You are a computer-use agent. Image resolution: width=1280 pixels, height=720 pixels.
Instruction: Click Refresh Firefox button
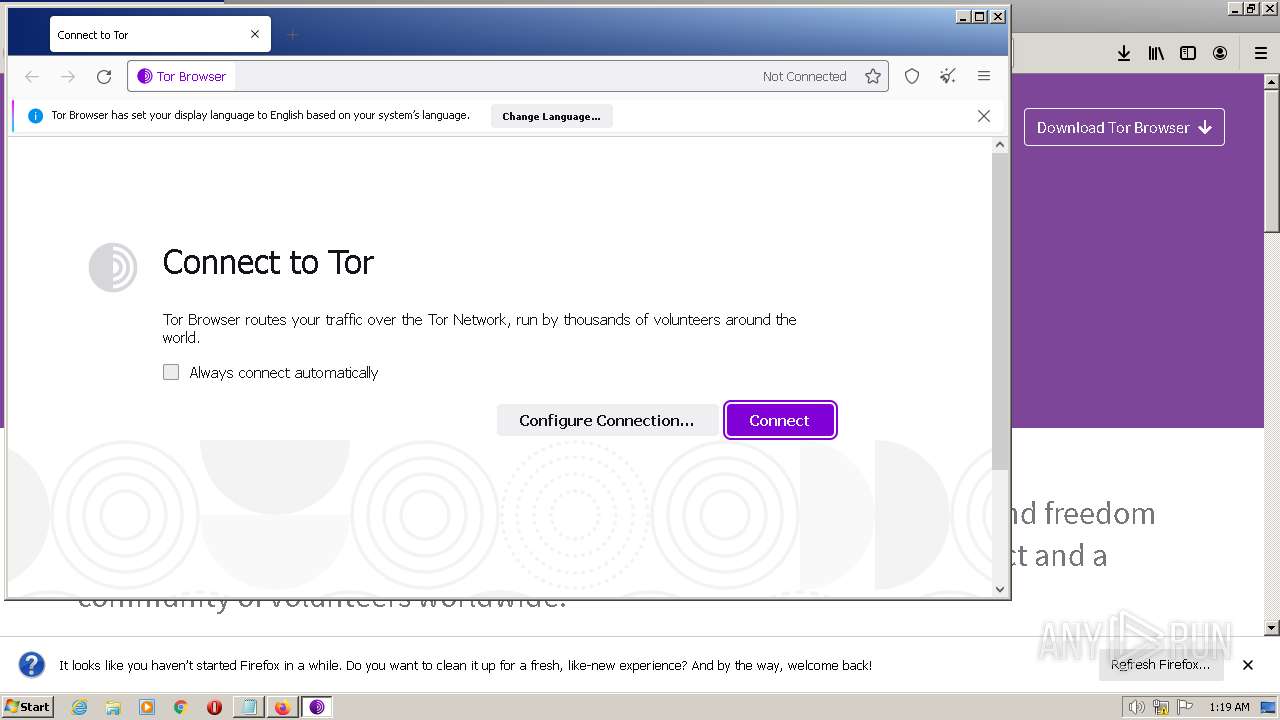(x=1160, y=665)
